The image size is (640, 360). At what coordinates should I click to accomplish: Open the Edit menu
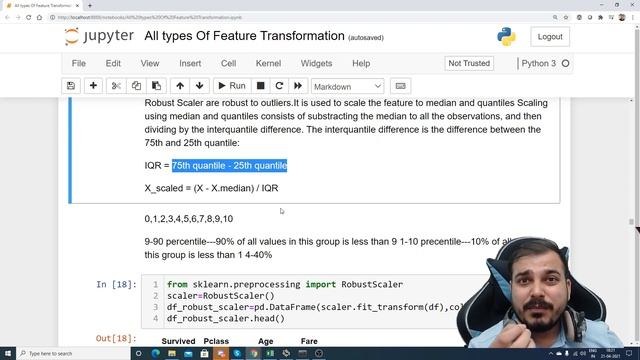tap(113, 63)
